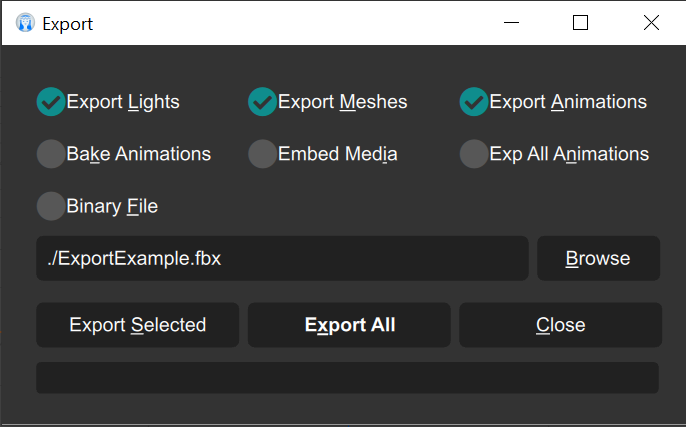The image size is (686, 427).
Task: Enable the Bake Animations option
Action: 51,154
